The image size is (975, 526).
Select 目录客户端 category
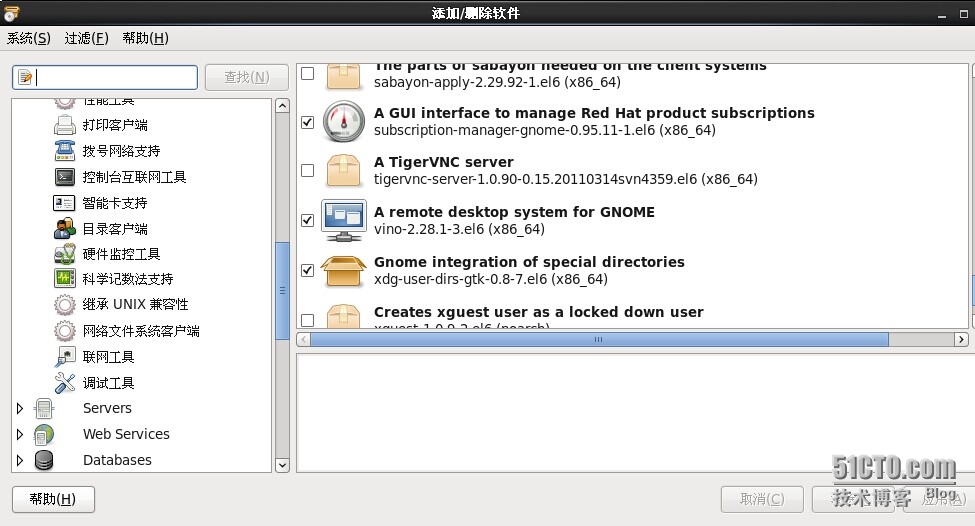click(x=115, y=229)
